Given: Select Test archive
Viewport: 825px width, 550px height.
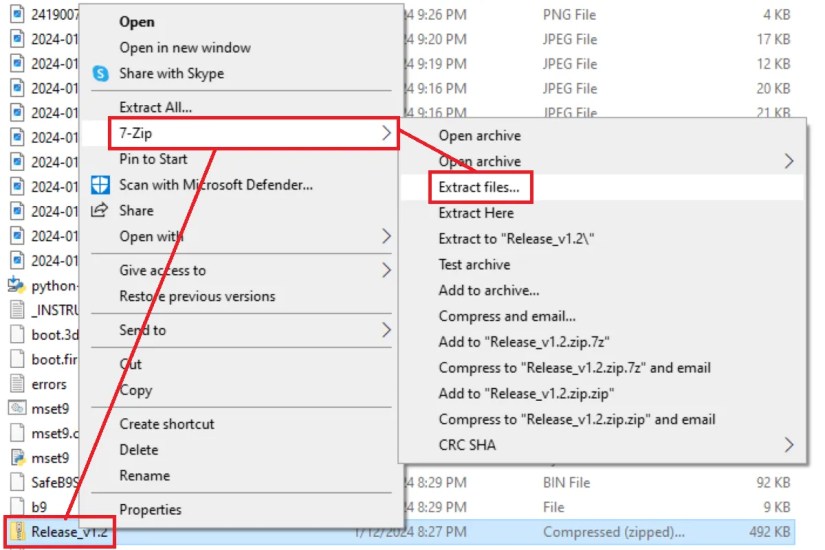Looking at the screenshot, I should click(474, 264).
